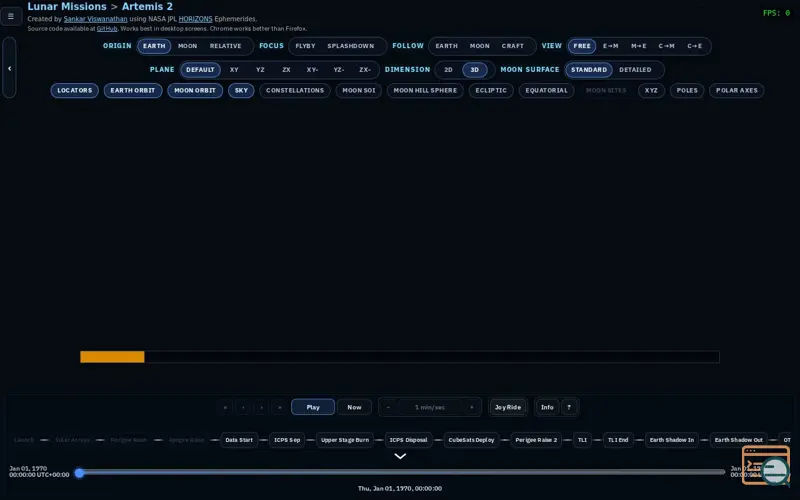Go to Lunar Missions breadcrumb
The image size is (800, 500).
(x=67, y=7)
